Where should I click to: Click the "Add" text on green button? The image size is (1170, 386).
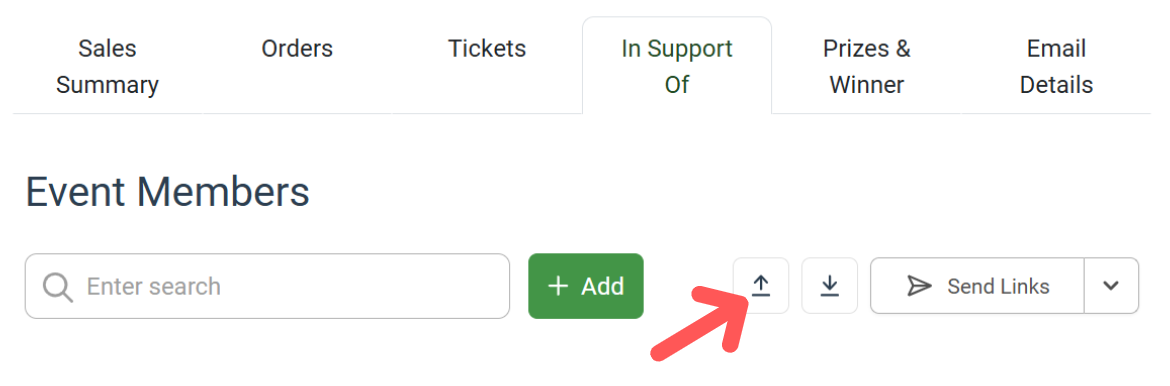[x=603, y=286]
